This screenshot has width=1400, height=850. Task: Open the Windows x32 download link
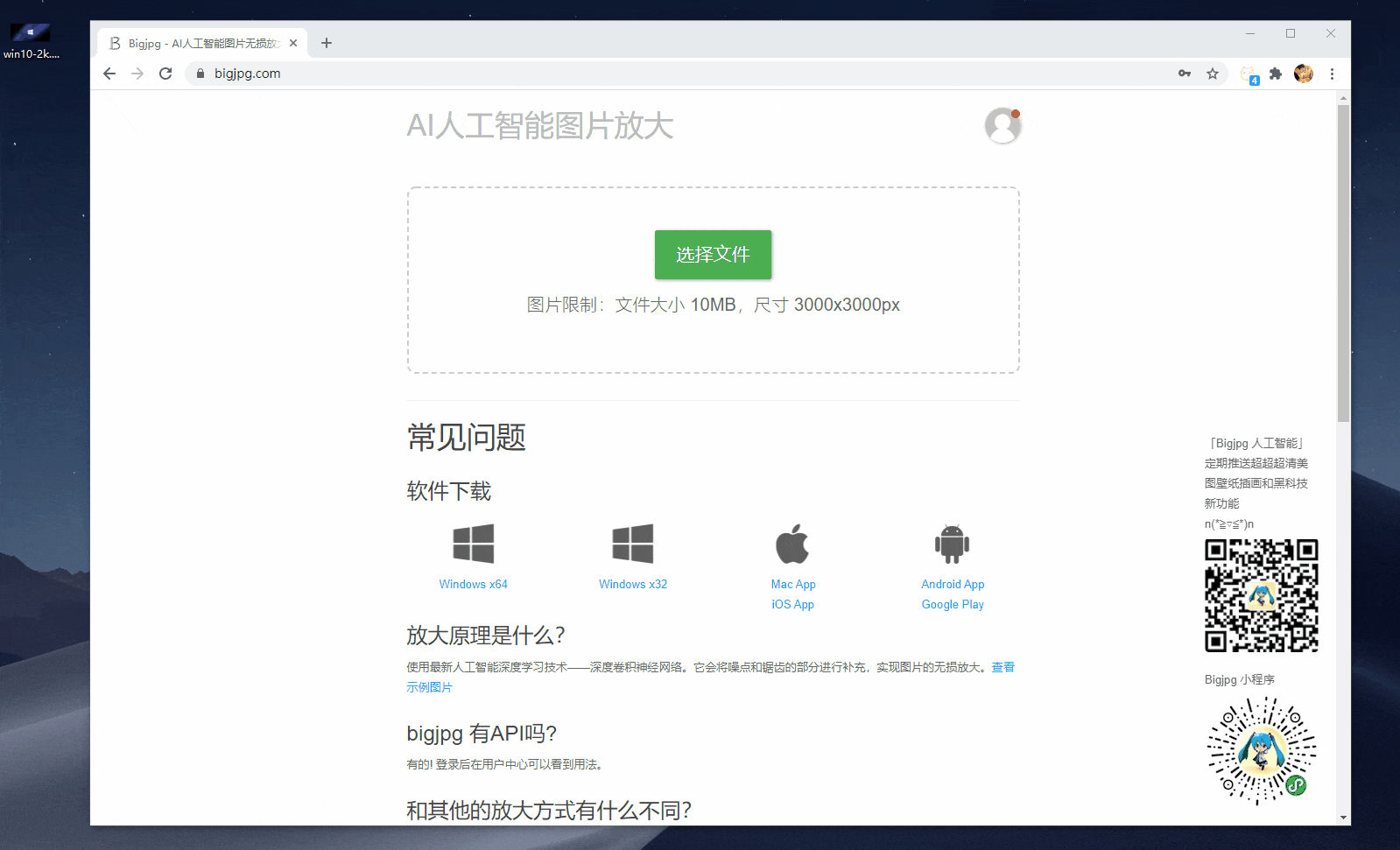pos(633,584)
